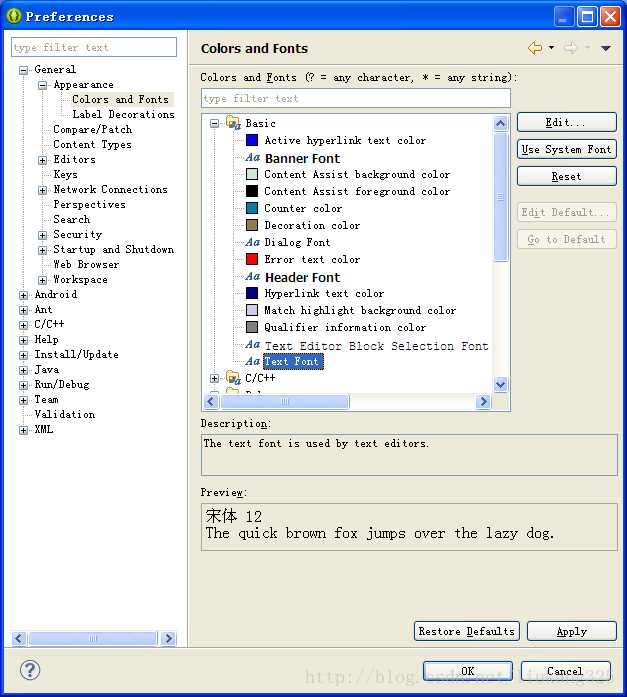The image size is (627, 697).
Task: Click the Colors and Fonts filter text field
Action: point(356,98)
